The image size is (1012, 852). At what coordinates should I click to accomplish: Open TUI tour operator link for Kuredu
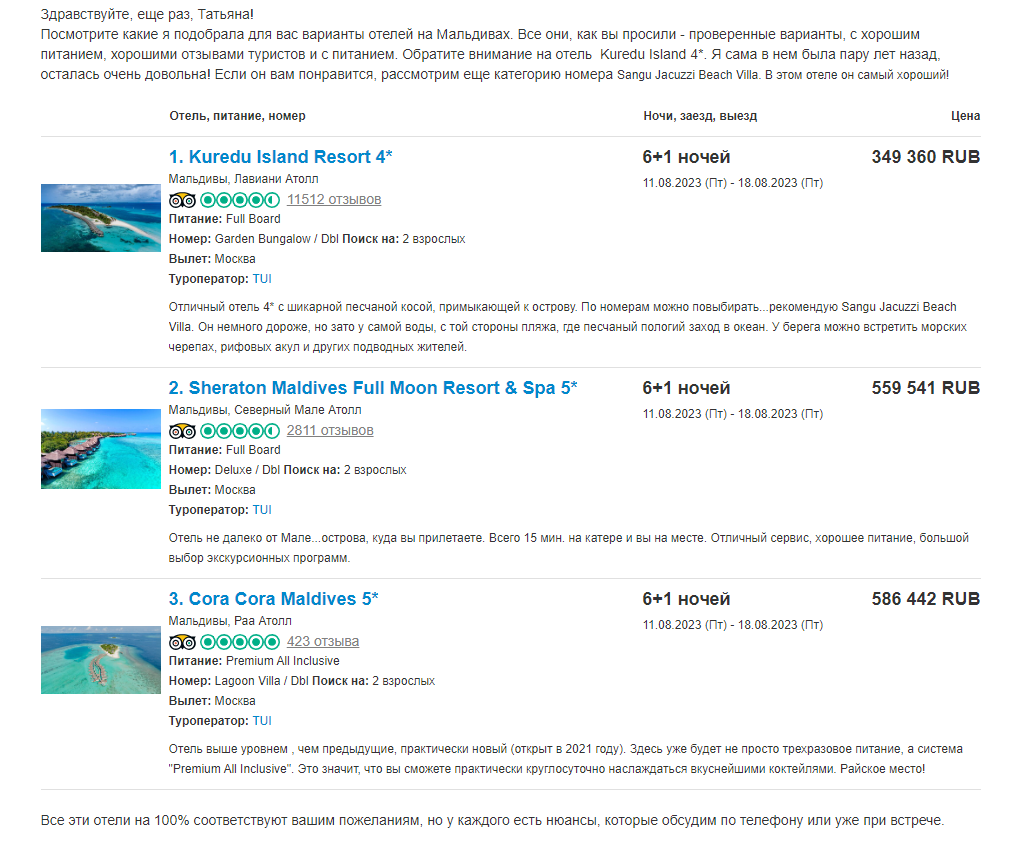pyautogui.click(x=262, y=279)
